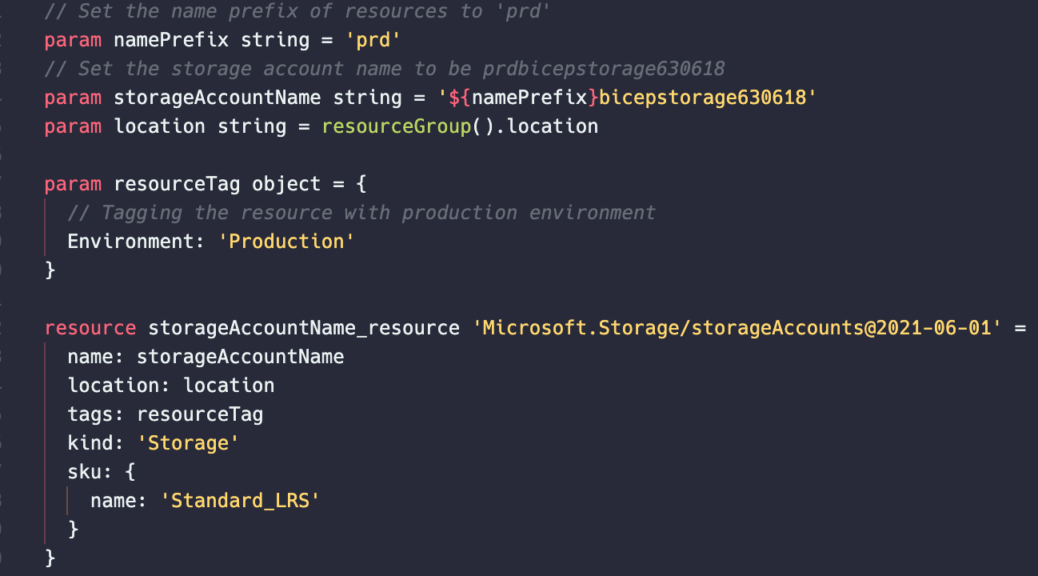The height and width of the screenshot is (576, 1038).
Task: Click the comment about the storage account name
Action: 385,69
